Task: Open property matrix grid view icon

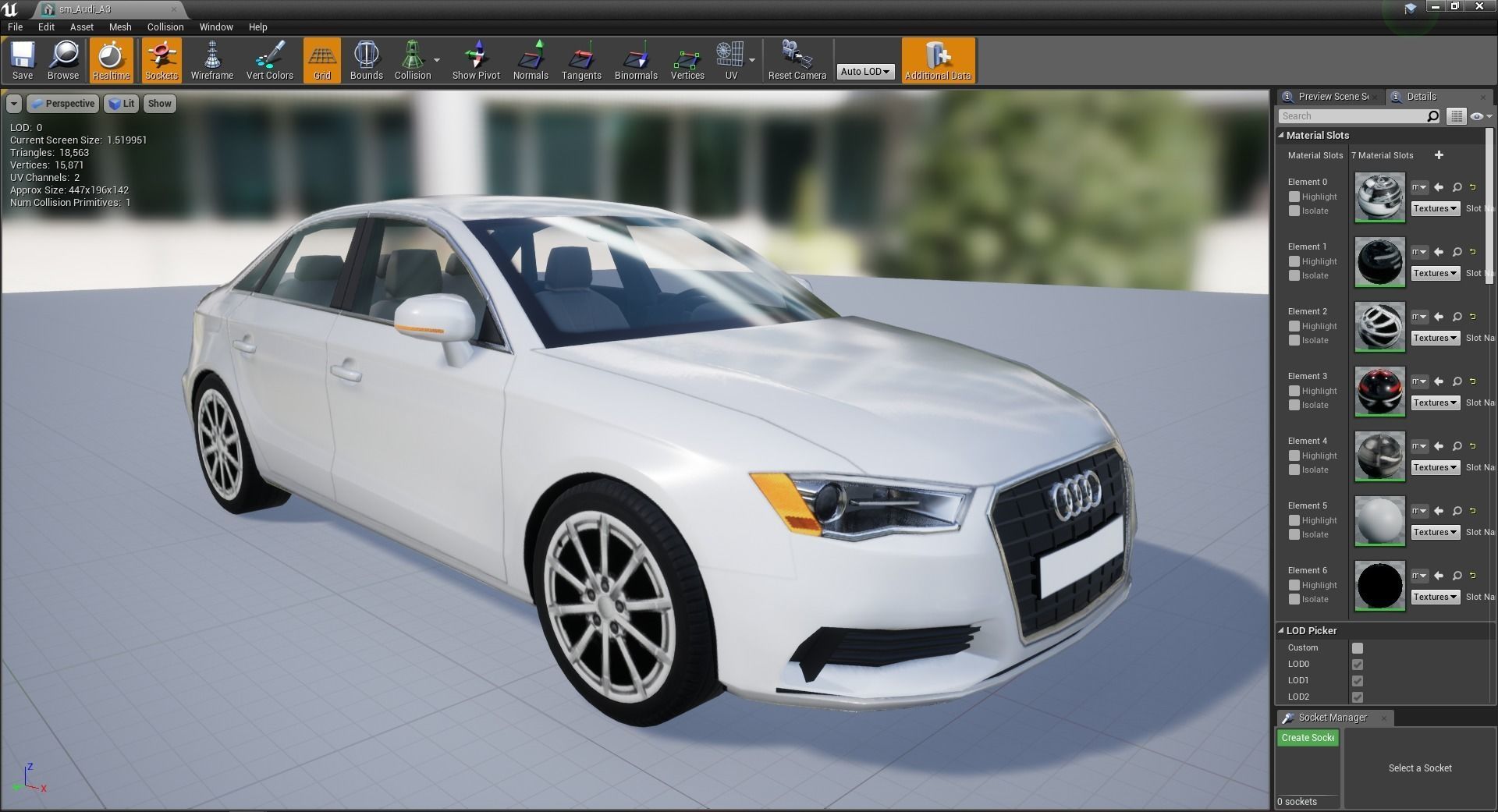Action: coord(1456,116)
